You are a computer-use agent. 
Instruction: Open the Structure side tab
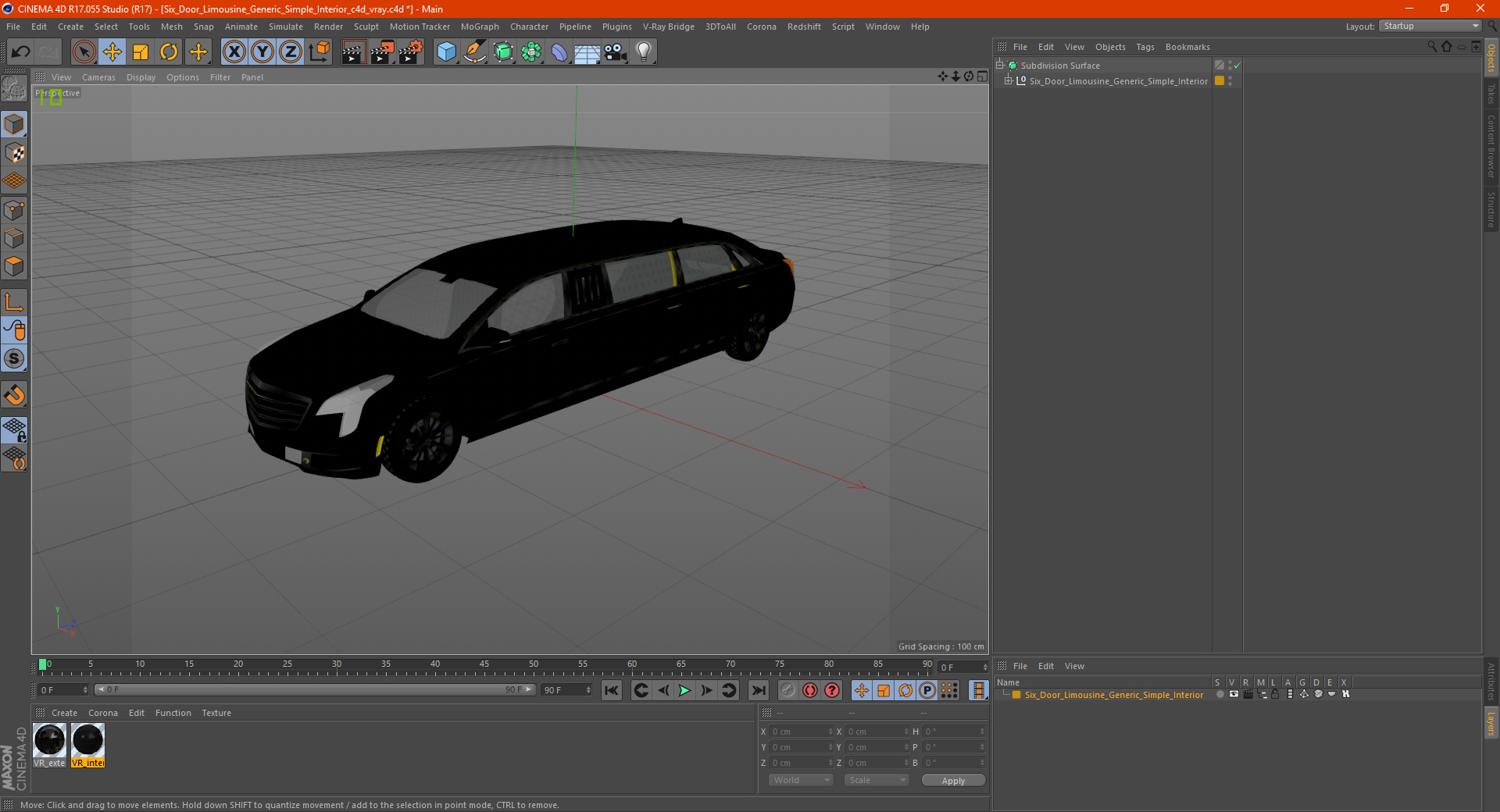[1491, 209]
